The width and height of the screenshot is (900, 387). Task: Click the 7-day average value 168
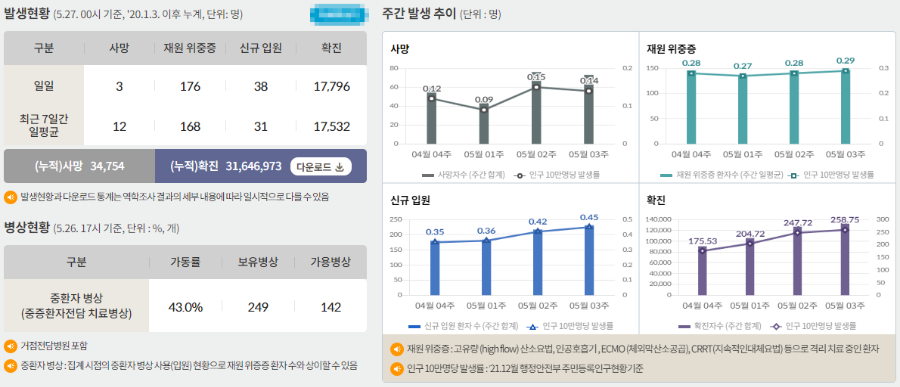(190, 126)
